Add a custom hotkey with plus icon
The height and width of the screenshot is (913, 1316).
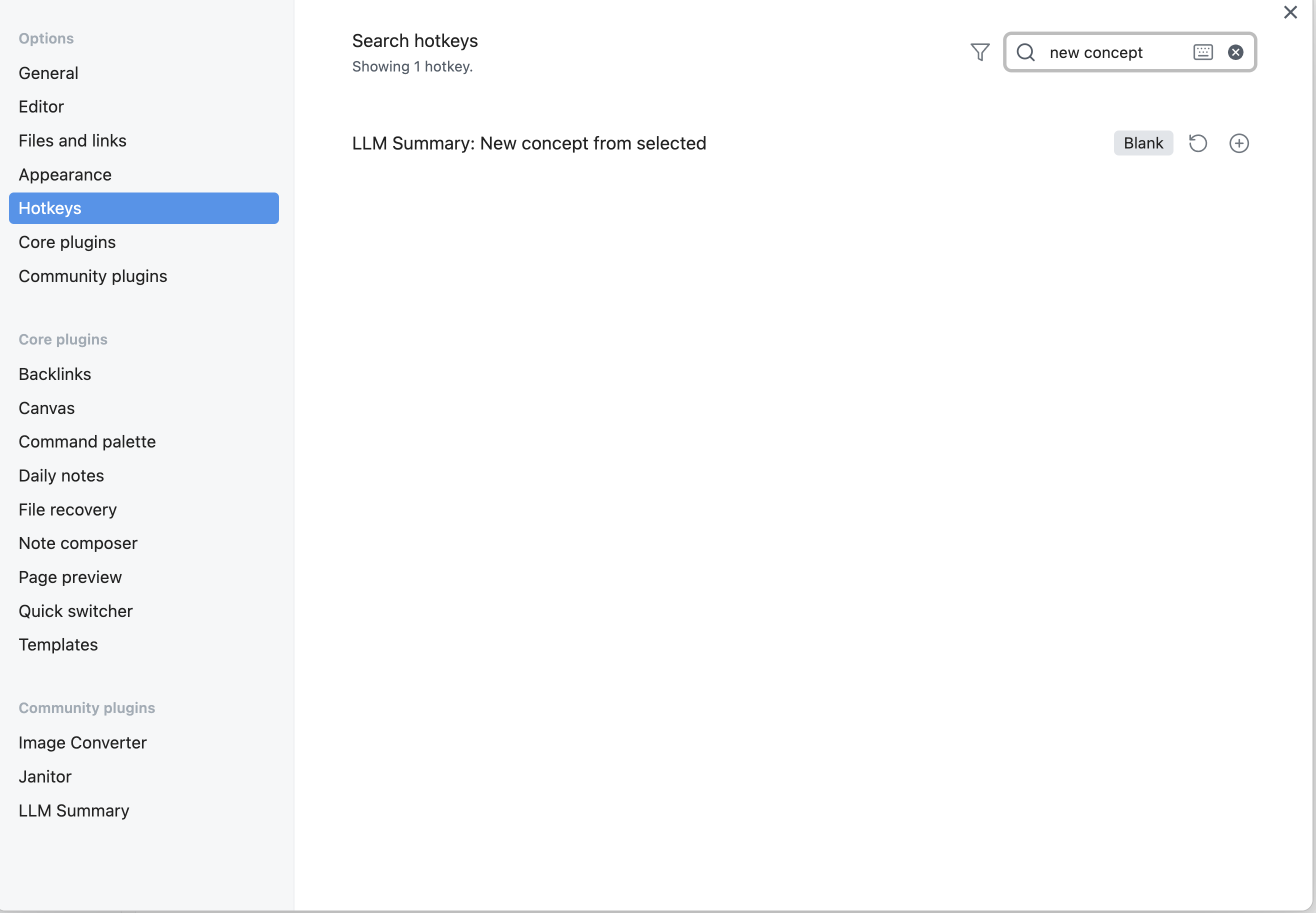tap(1239, 143)
